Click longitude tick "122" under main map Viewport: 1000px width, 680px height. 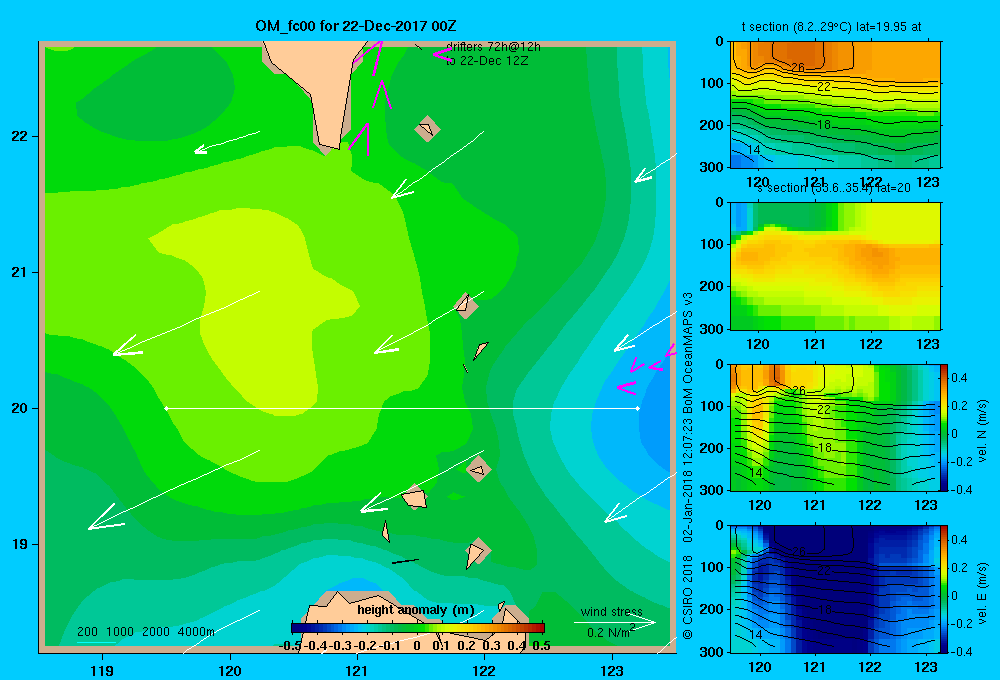click(x=484, y=670)
